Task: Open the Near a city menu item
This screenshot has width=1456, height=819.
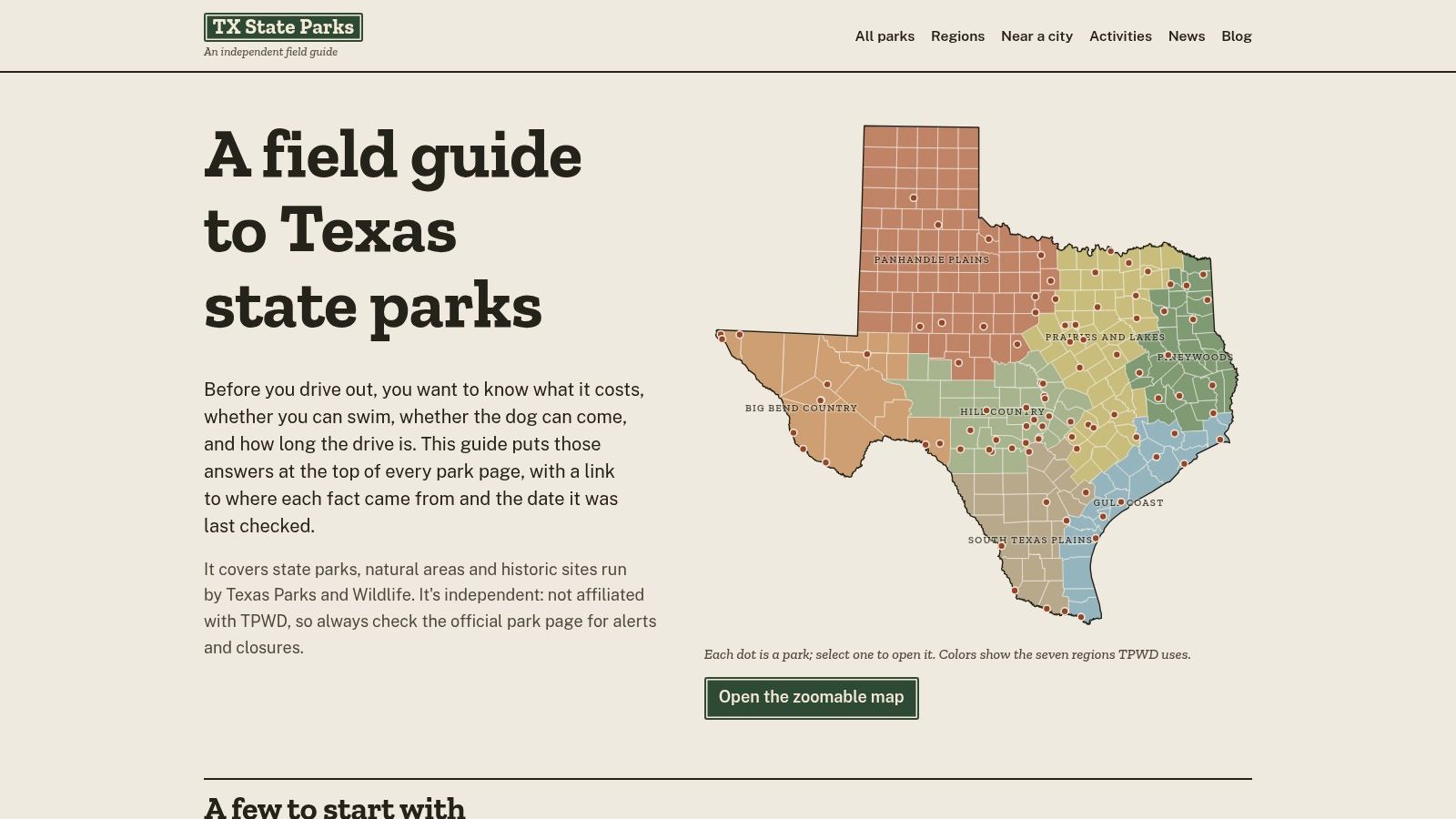Action: 1036,36
